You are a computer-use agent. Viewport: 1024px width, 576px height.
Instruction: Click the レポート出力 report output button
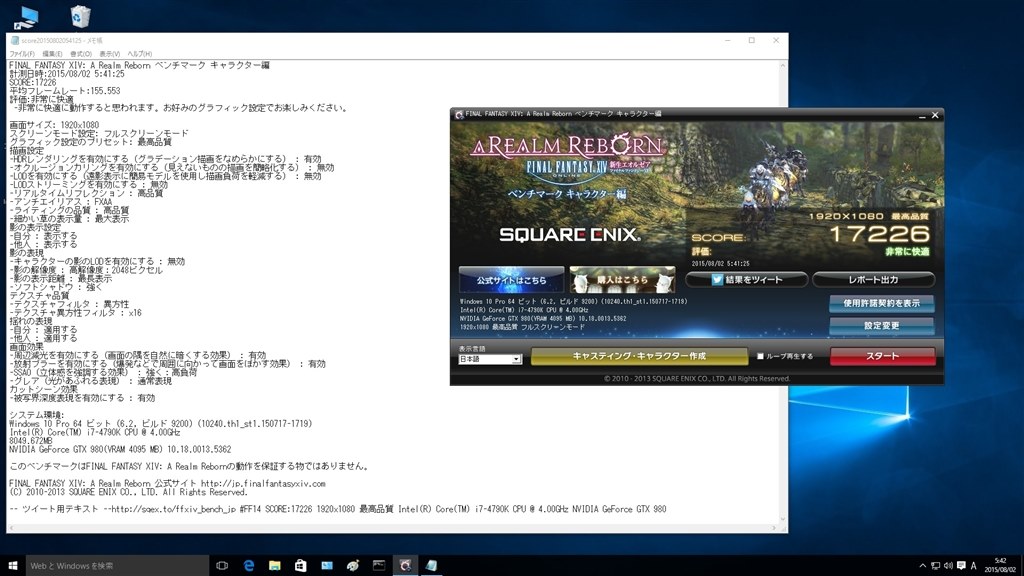point(873,280)
